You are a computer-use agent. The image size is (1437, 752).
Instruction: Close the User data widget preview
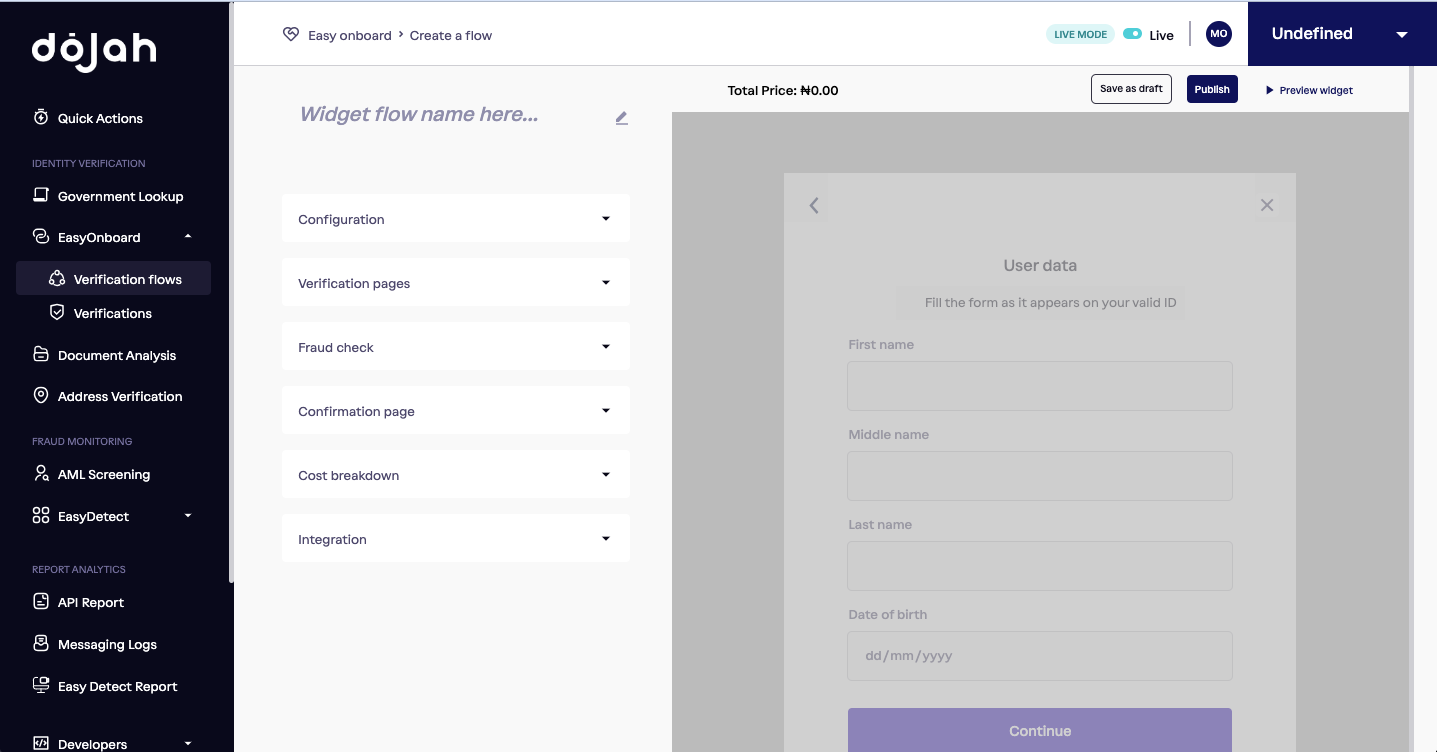point(1267,205)
